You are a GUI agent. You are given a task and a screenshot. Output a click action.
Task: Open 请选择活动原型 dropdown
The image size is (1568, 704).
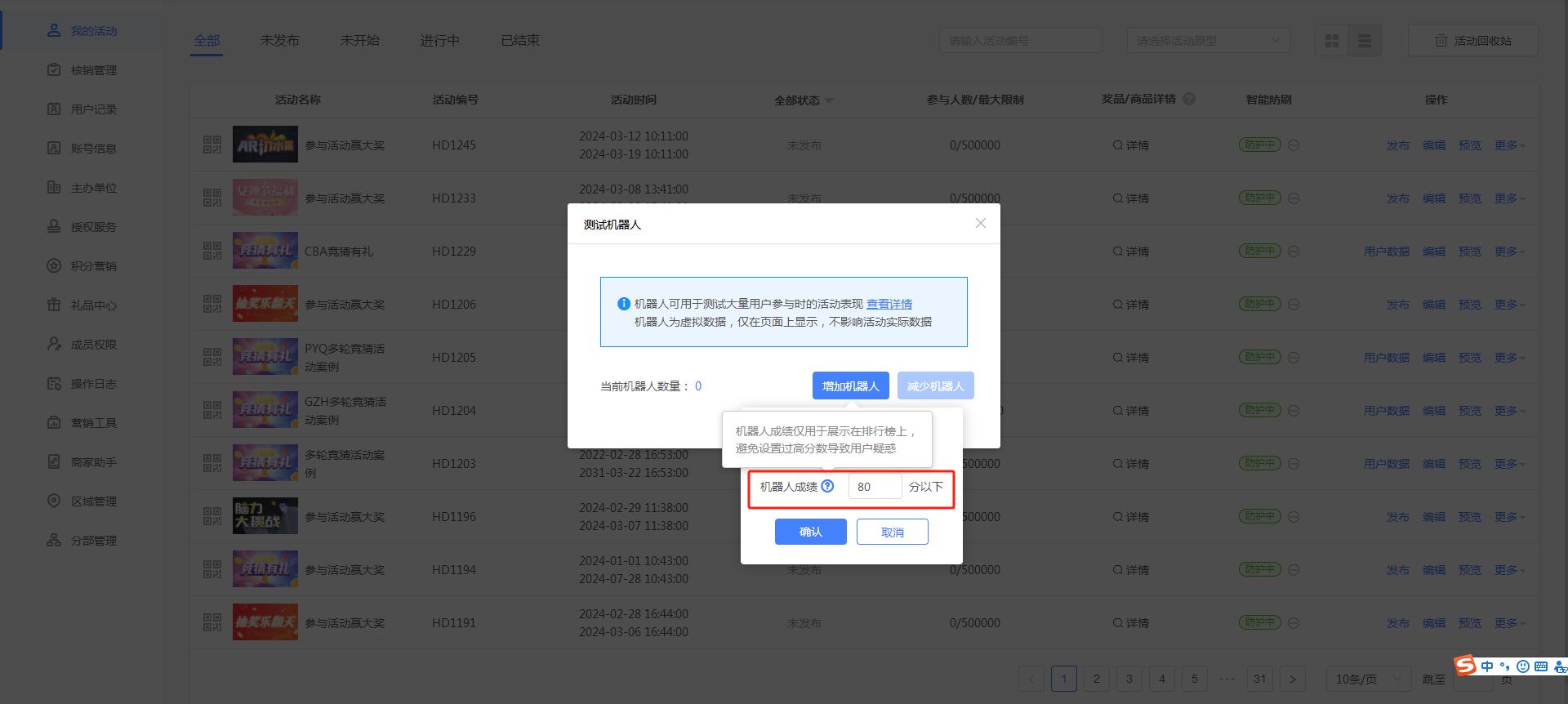[1209, 41]
